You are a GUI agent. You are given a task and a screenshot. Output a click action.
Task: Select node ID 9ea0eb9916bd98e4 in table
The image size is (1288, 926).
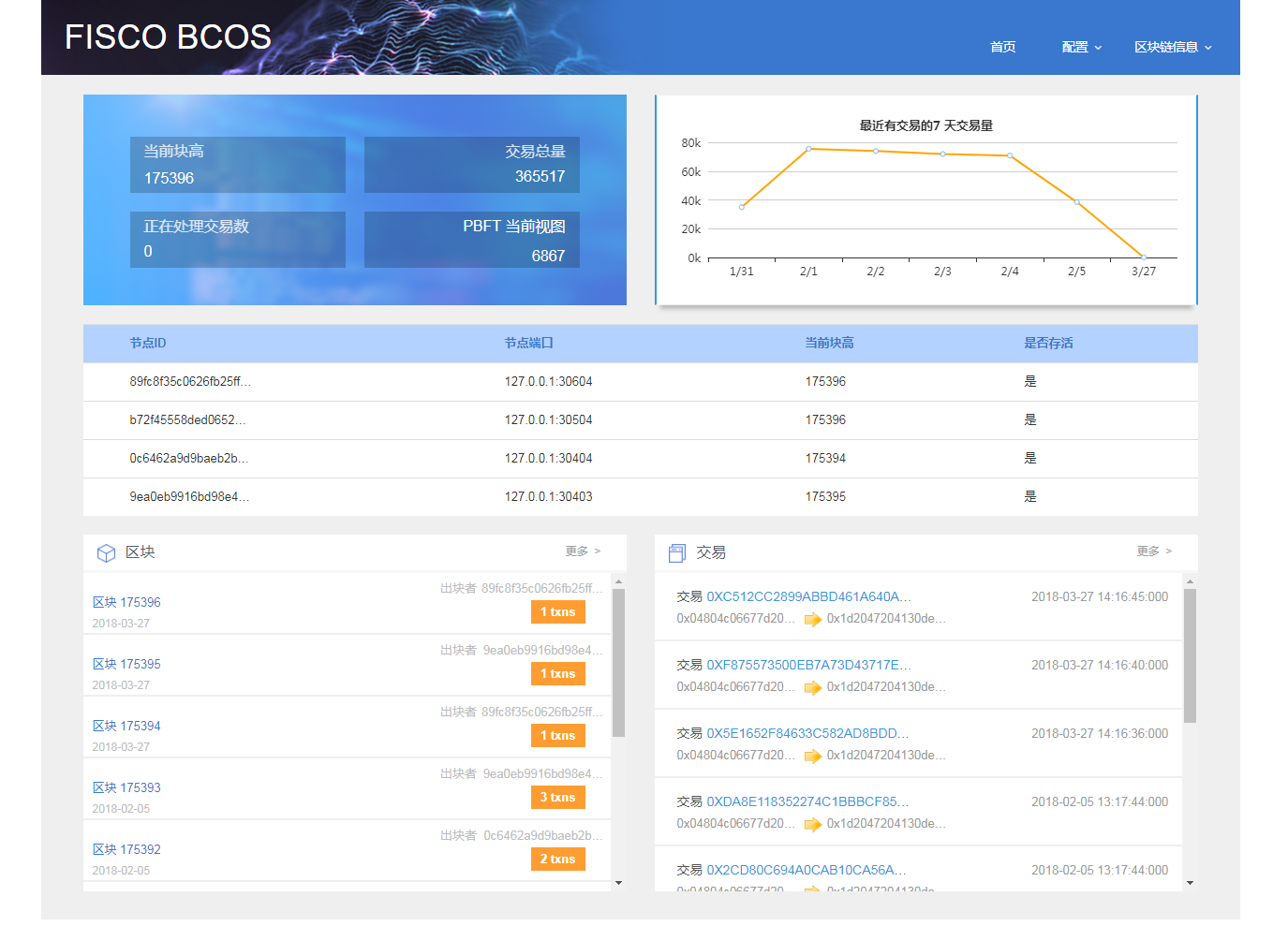(x=189, y=497)
